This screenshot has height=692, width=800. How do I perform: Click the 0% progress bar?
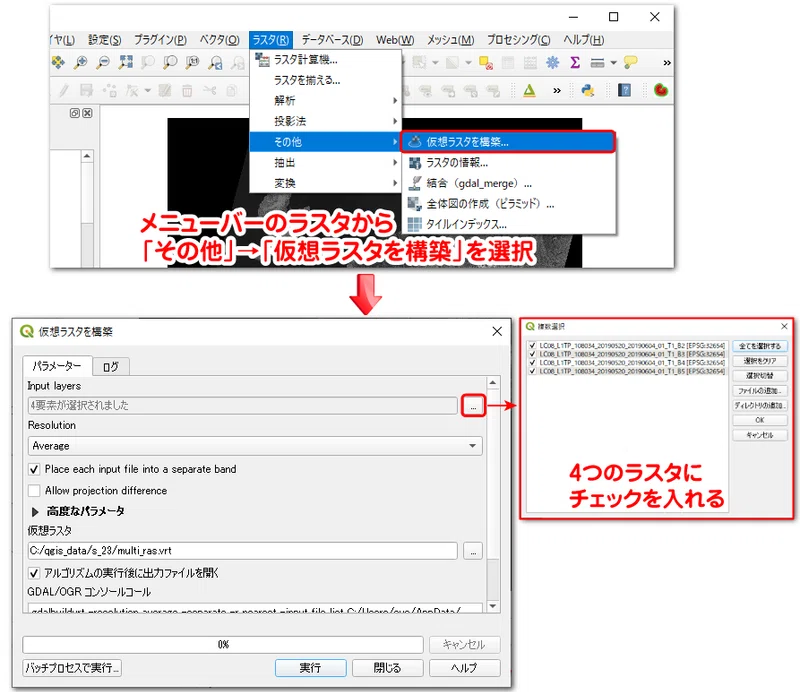point(223,645)
